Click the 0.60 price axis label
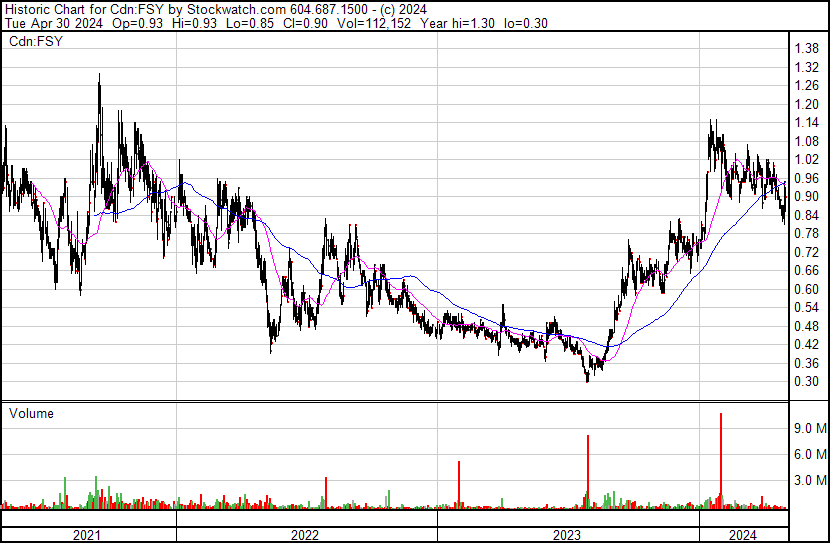This screenshot has width=830, height=543. tap(806, 289)
